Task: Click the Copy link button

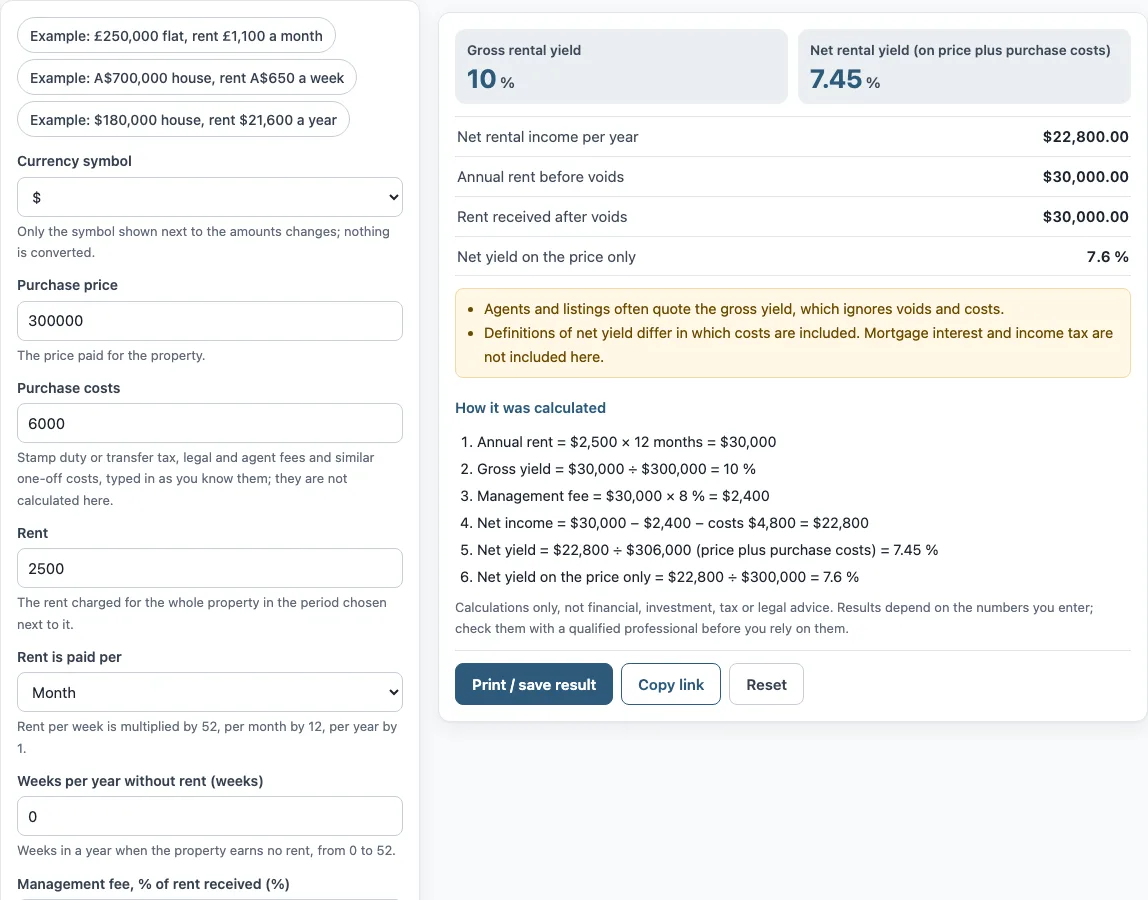Action: (671, 684)
